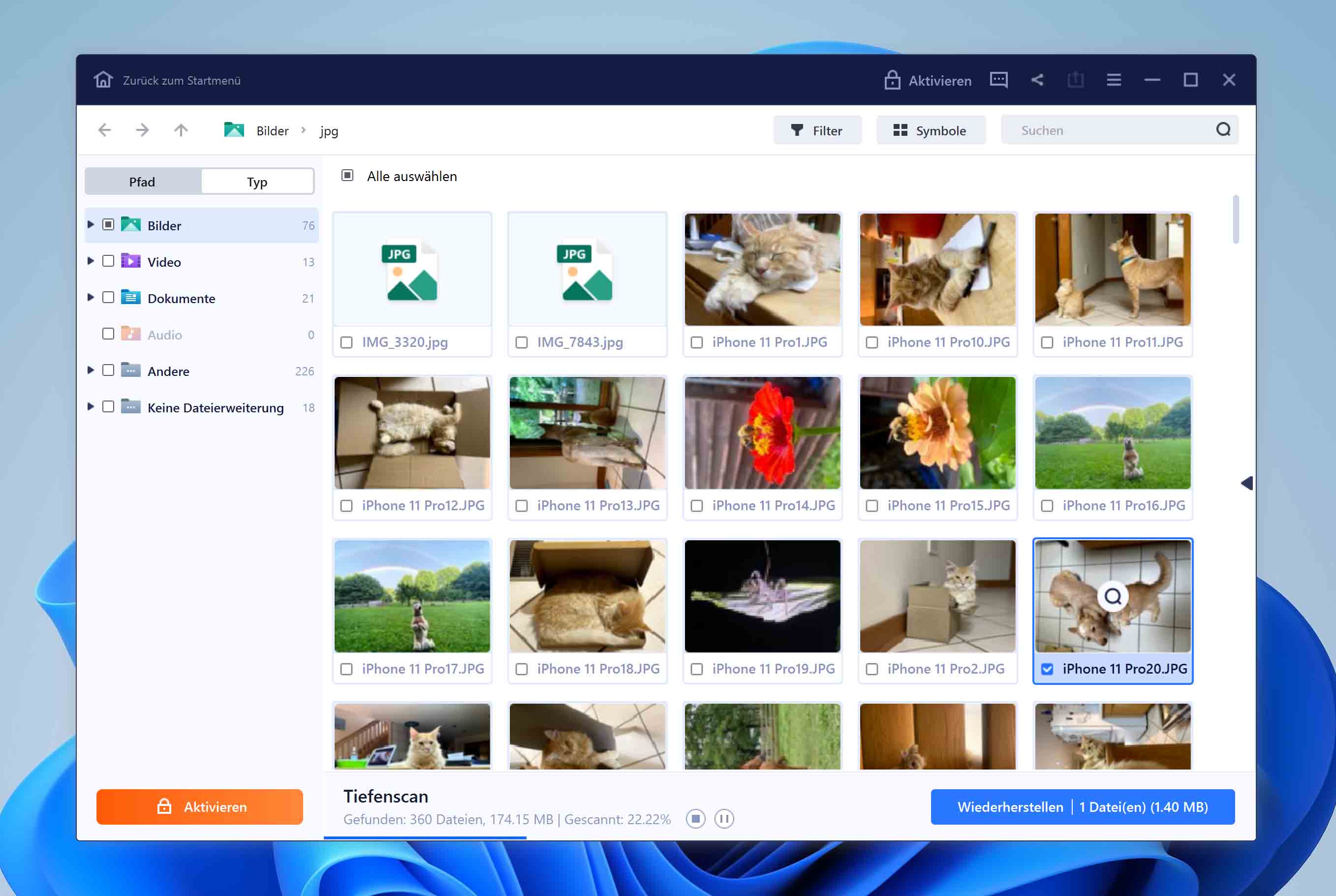The image size is (1336, 896).
Task: Open the Filter options
Action: pos(817,130)
